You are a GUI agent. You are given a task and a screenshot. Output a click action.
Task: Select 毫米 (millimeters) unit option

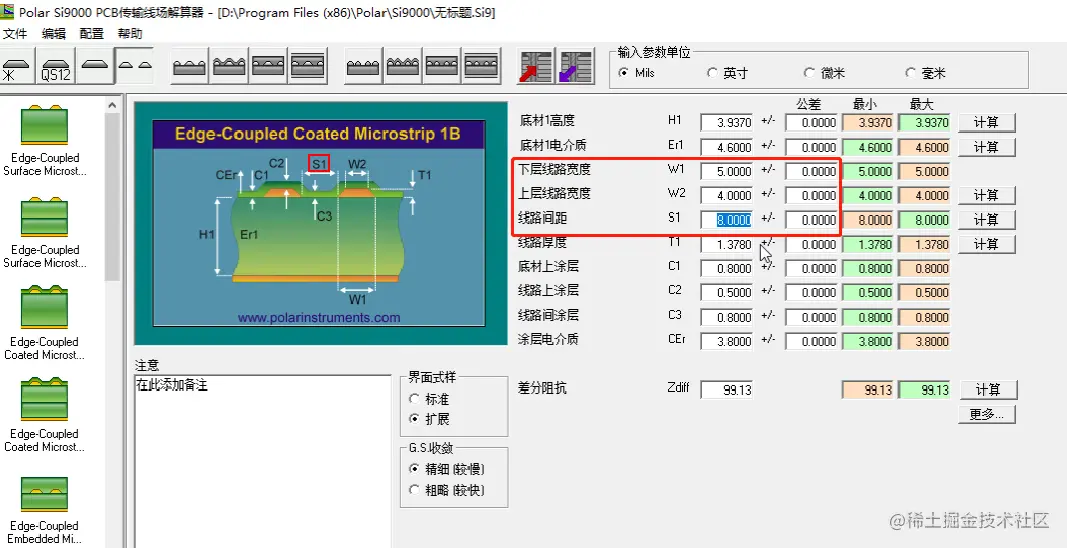[925, 73]
